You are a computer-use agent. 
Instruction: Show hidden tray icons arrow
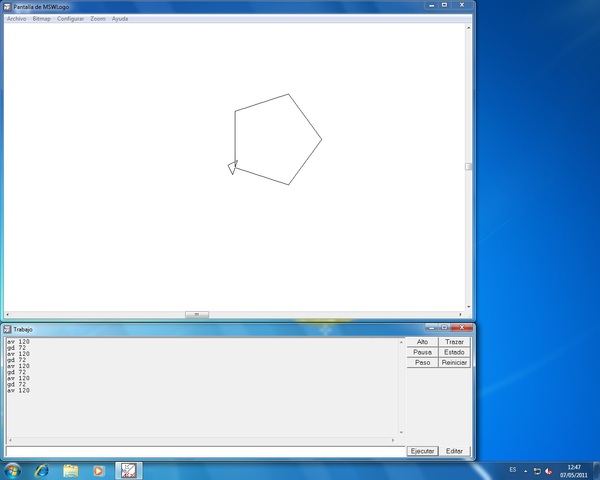click(525, 471)
